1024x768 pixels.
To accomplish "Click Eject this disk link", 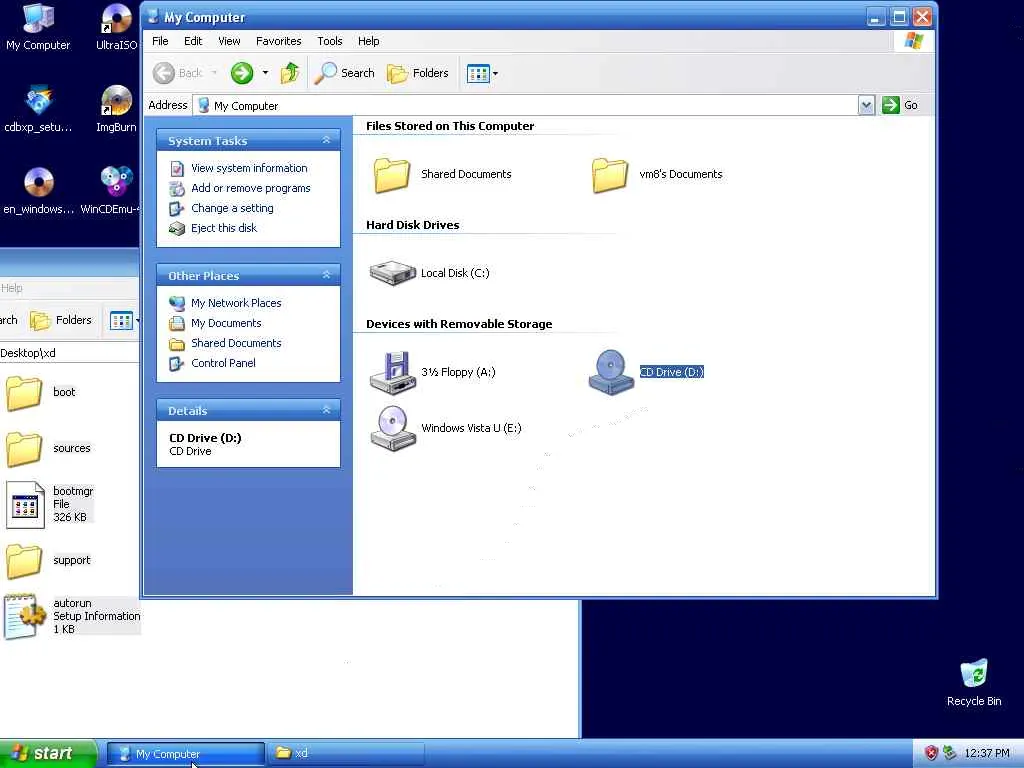I will coord(224,229).
